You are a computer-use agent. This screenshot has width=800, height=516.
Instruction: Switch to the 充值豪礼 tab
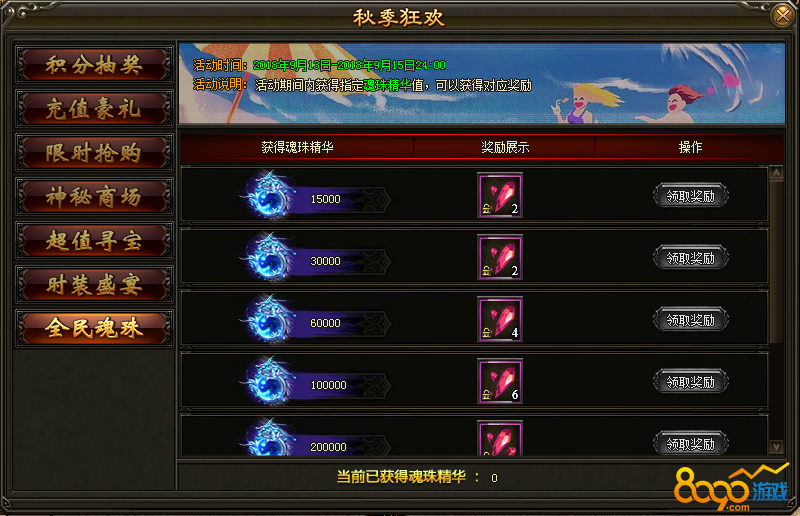94,109
